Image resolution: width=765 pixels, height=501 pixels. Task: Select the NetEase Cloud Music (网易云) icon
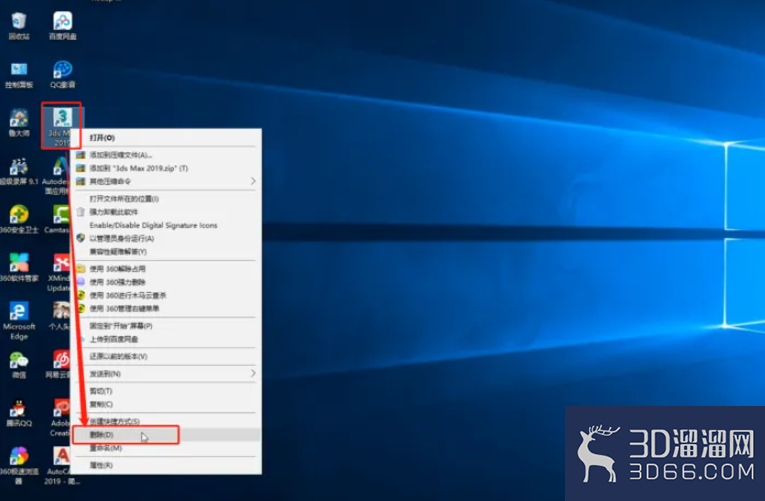coord(58,364)
